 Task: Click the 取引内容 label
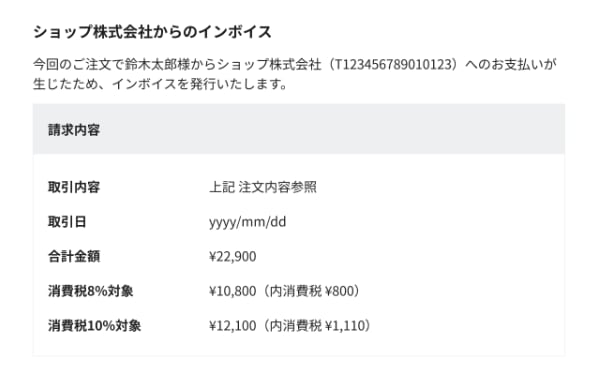[74, 187]
